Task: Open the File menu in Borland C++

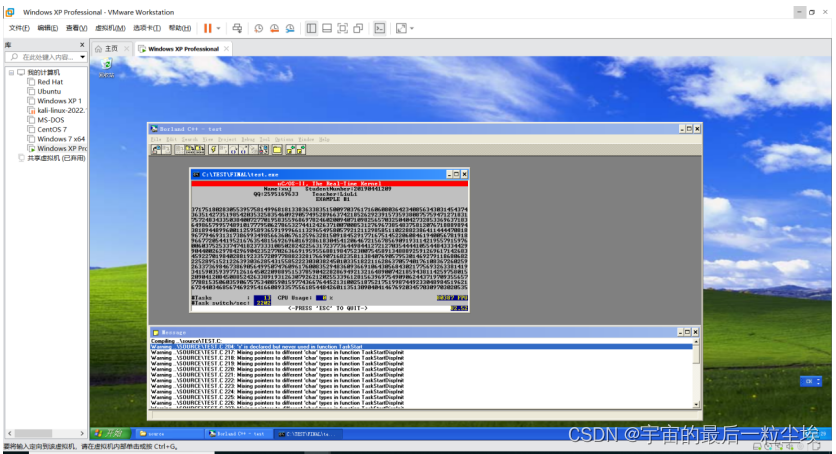Action: tap(156, 140)
